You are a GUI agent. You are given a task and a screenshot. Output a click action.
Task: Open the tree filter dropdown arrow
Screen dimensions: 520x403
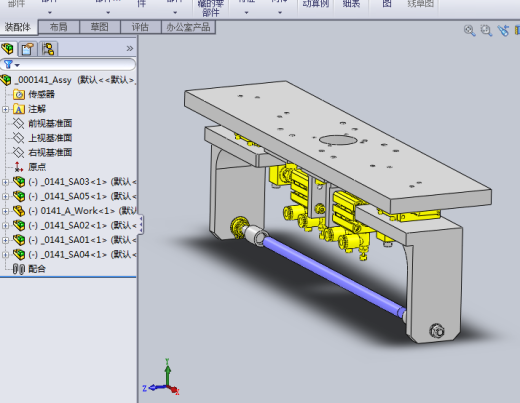(x=17, y=65)
